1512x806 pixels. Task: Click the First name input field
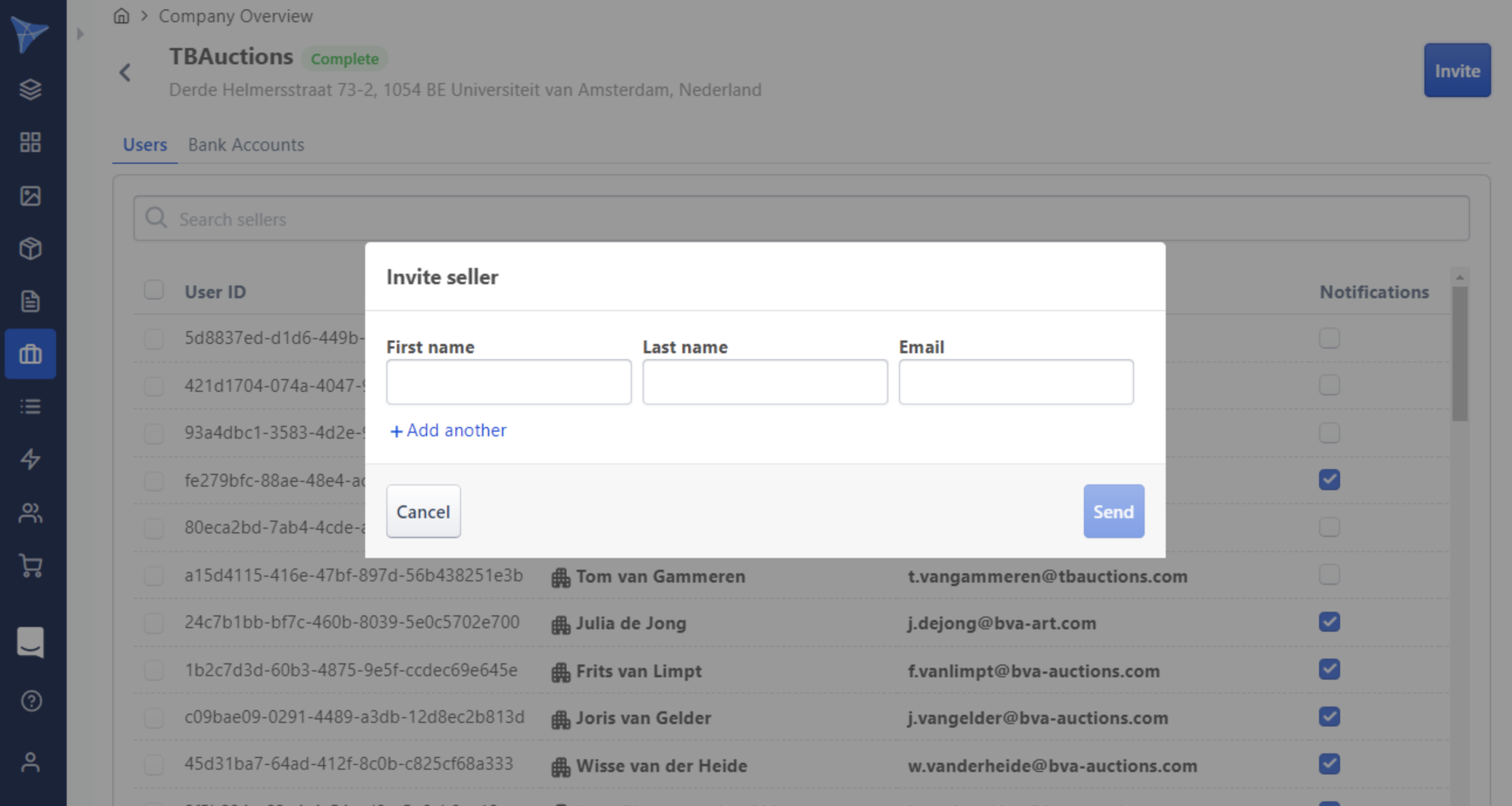tap(508, 382)
